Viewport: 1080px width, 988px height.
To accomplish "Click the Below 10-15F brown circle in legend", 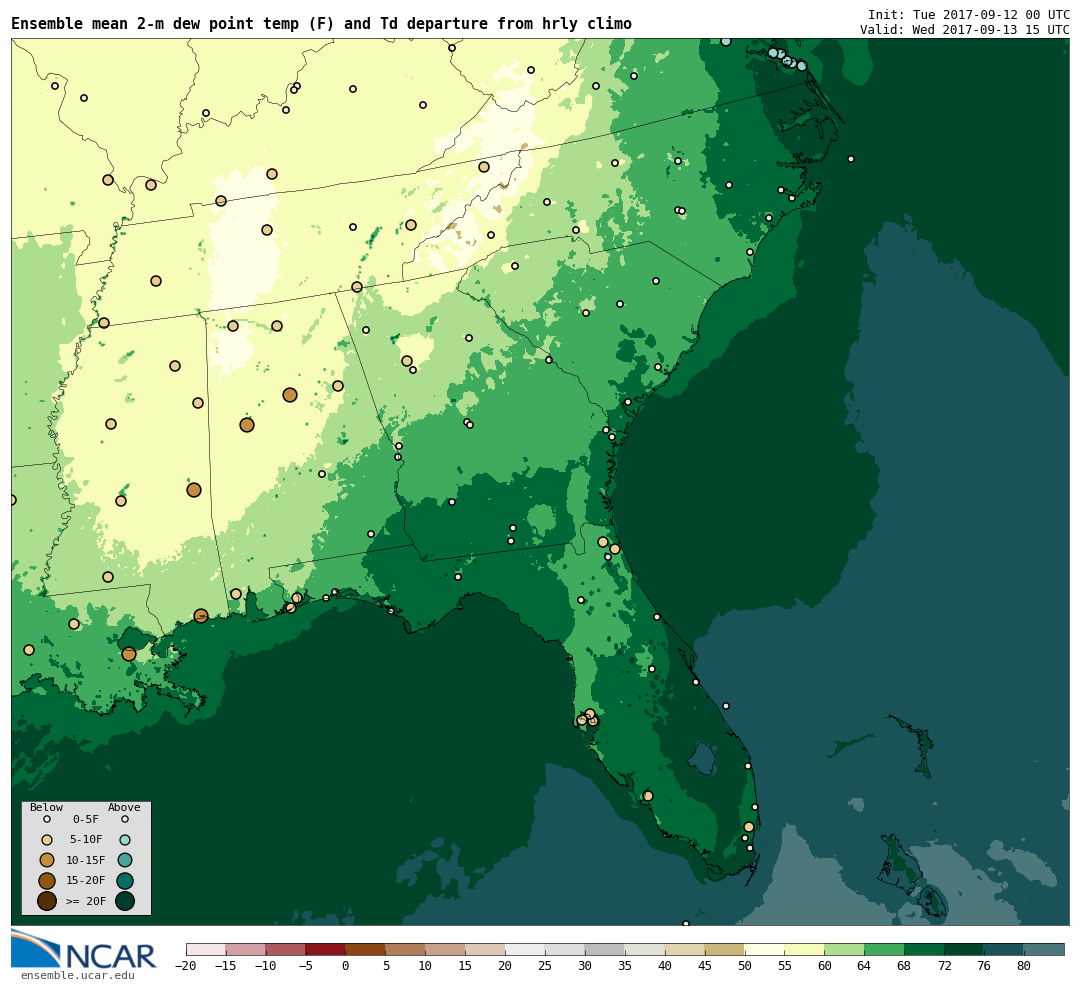I will [x=47, y=861].
